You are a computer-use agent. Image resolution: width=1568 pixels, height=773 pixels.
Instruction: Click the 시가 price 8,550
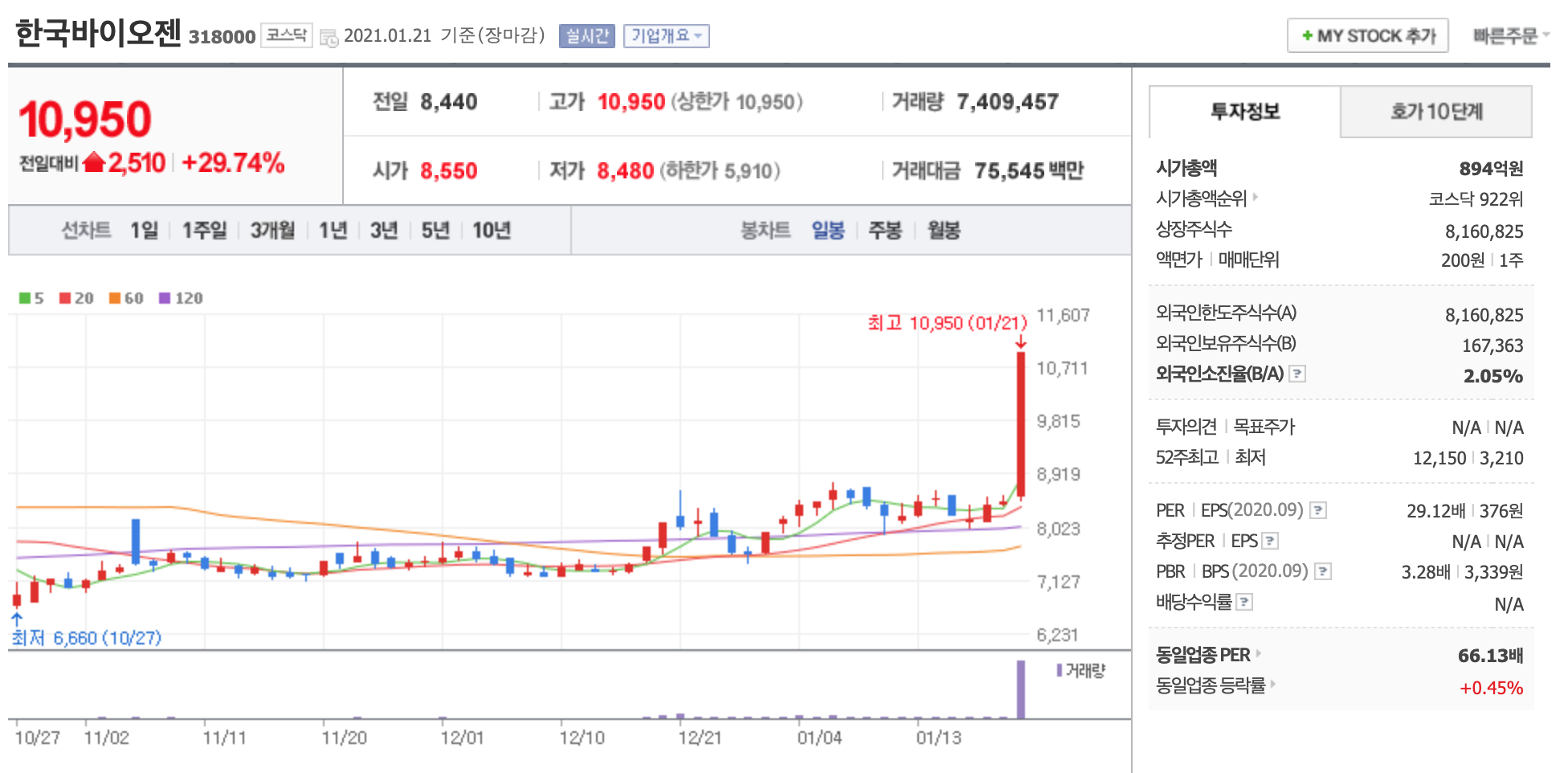[448, 171]
